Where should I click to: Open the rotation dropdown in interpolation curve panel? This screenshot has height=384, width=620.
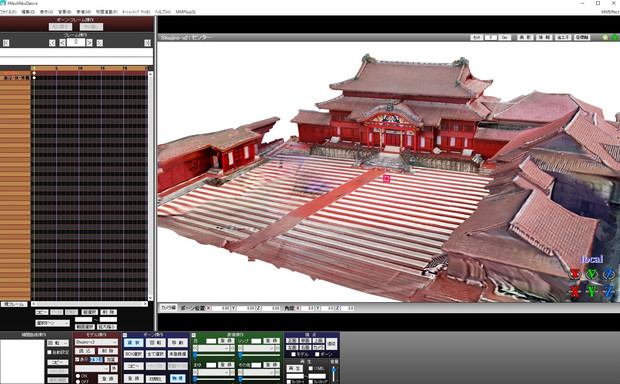tap(58, 343)
